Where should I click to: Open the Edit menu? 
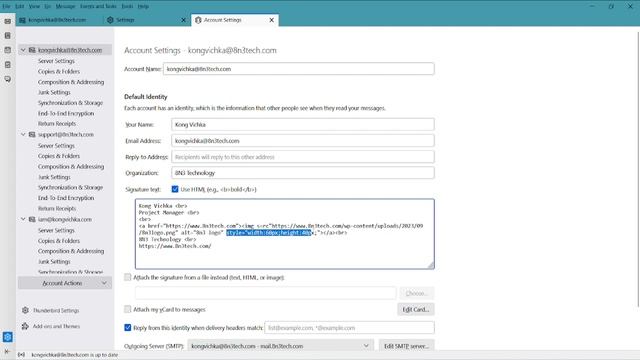[x=20, y=7]
